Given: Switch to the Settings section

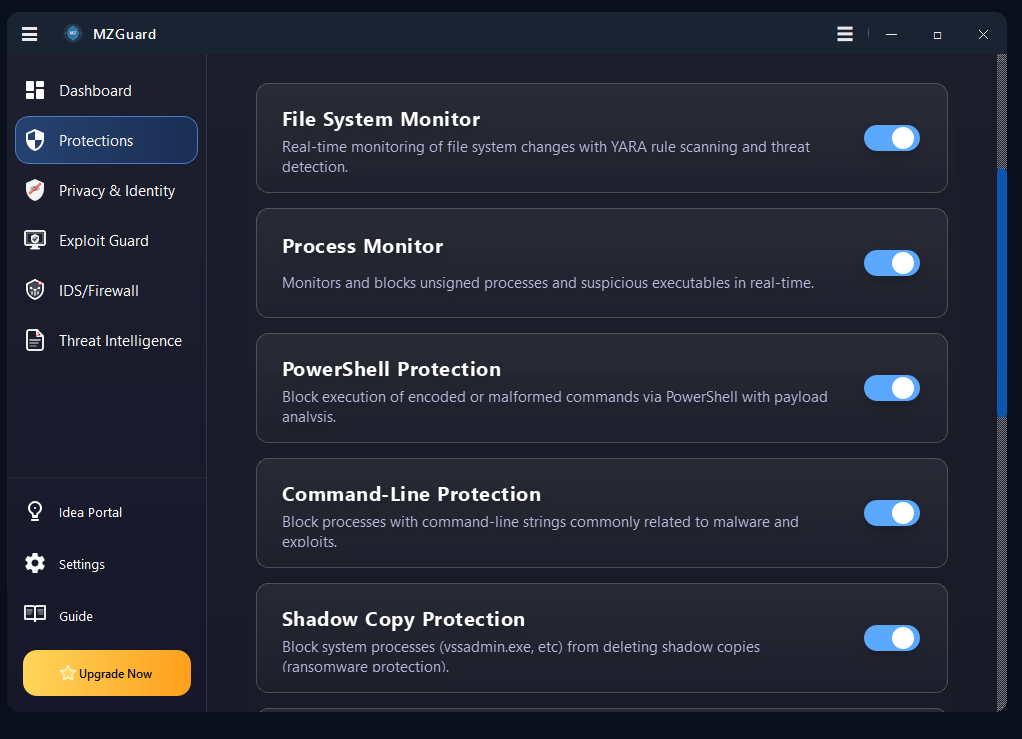Looking at the screenshot, I should [35, 564].
